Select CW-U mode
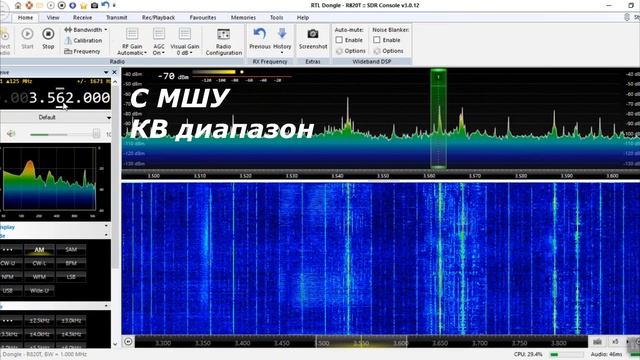The image size is (640, 360). (8, 263)
